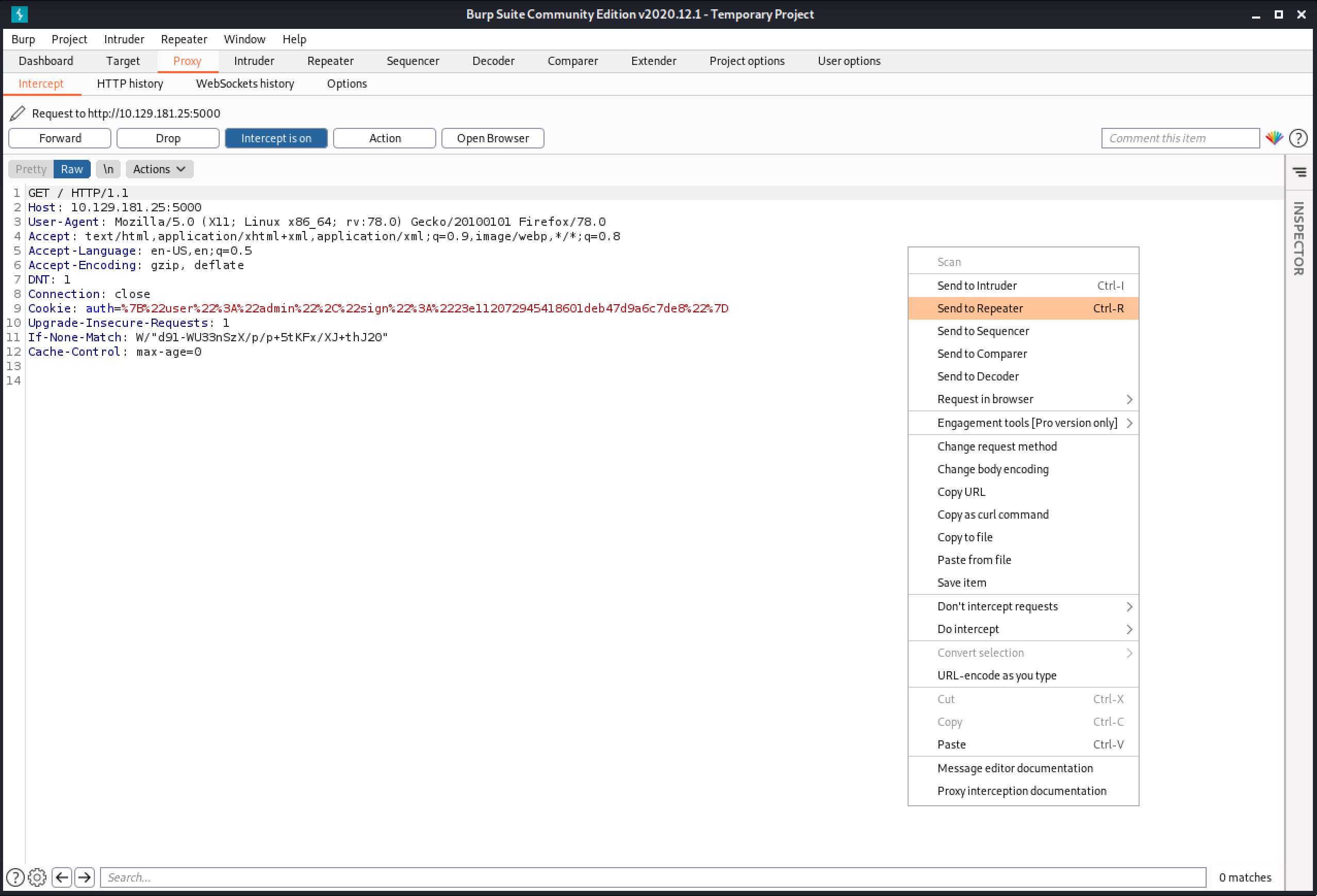Viewport: 1317px width, 896px height.
Task: Click the Comment this item field
Action: coord(1180,138)
